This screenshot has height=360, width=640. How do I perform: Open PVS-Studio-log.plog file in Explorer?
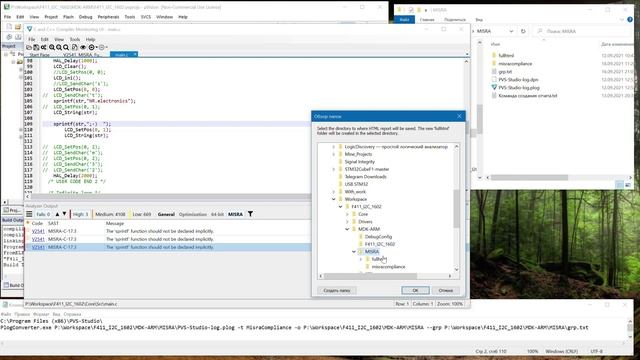(x=518, y=88)
